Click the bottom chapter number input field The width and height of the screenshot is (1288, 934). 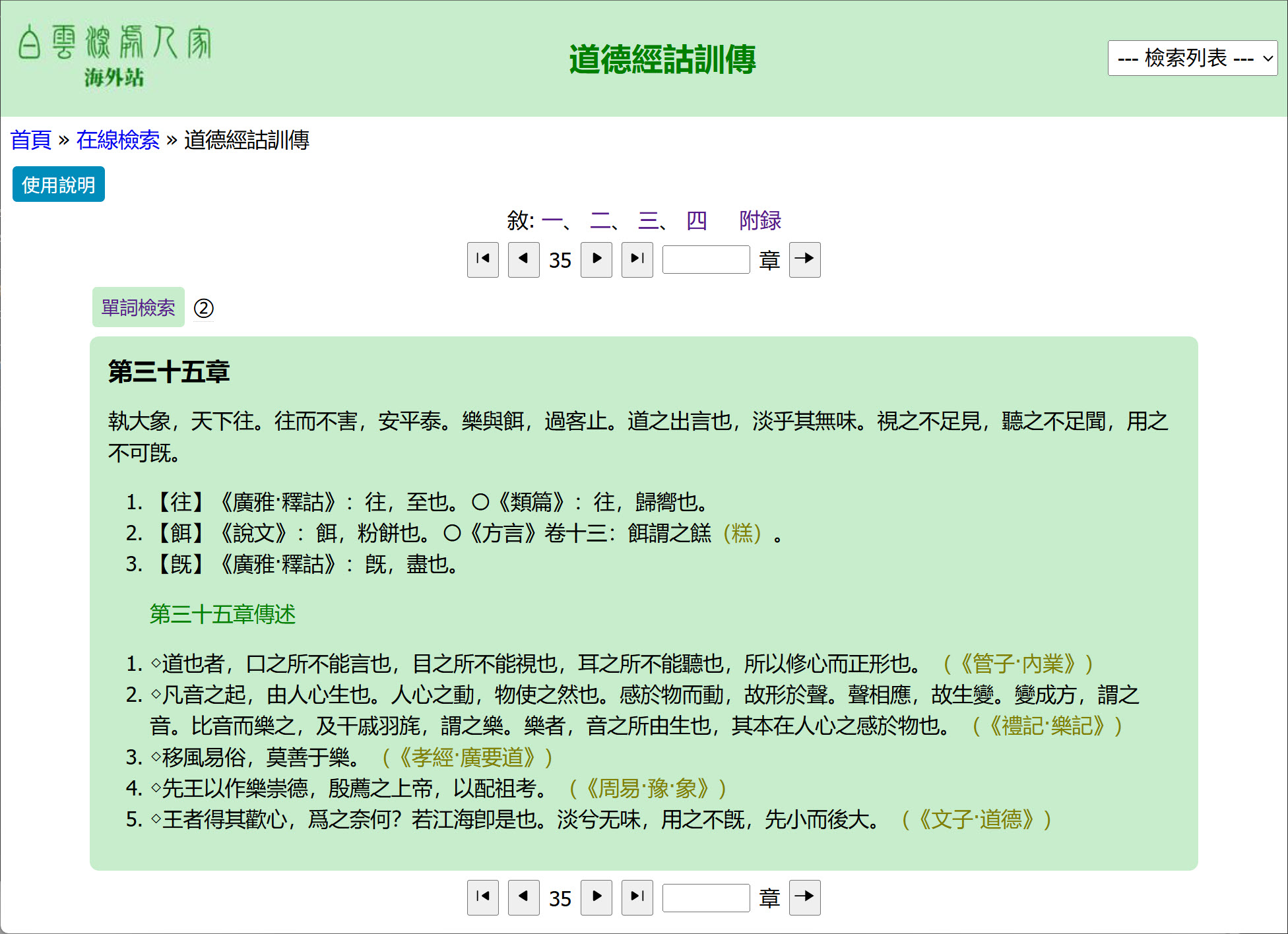coord(705,897)
